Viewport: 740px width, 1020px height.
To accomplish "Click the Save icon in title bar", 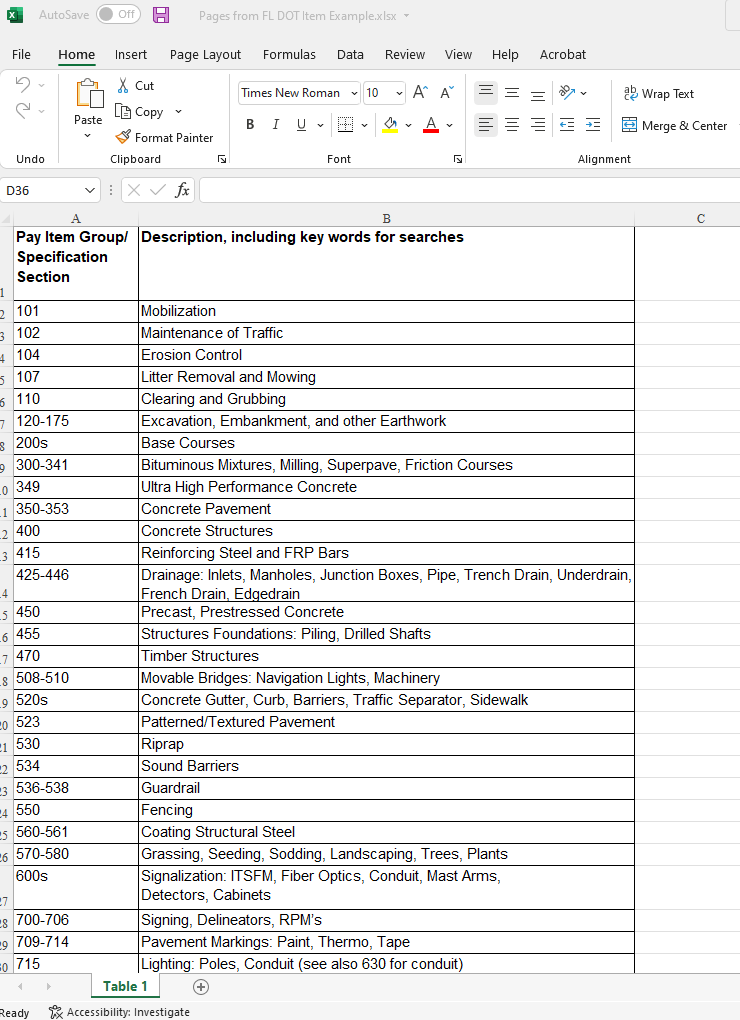I will click(x=161, y=15).
